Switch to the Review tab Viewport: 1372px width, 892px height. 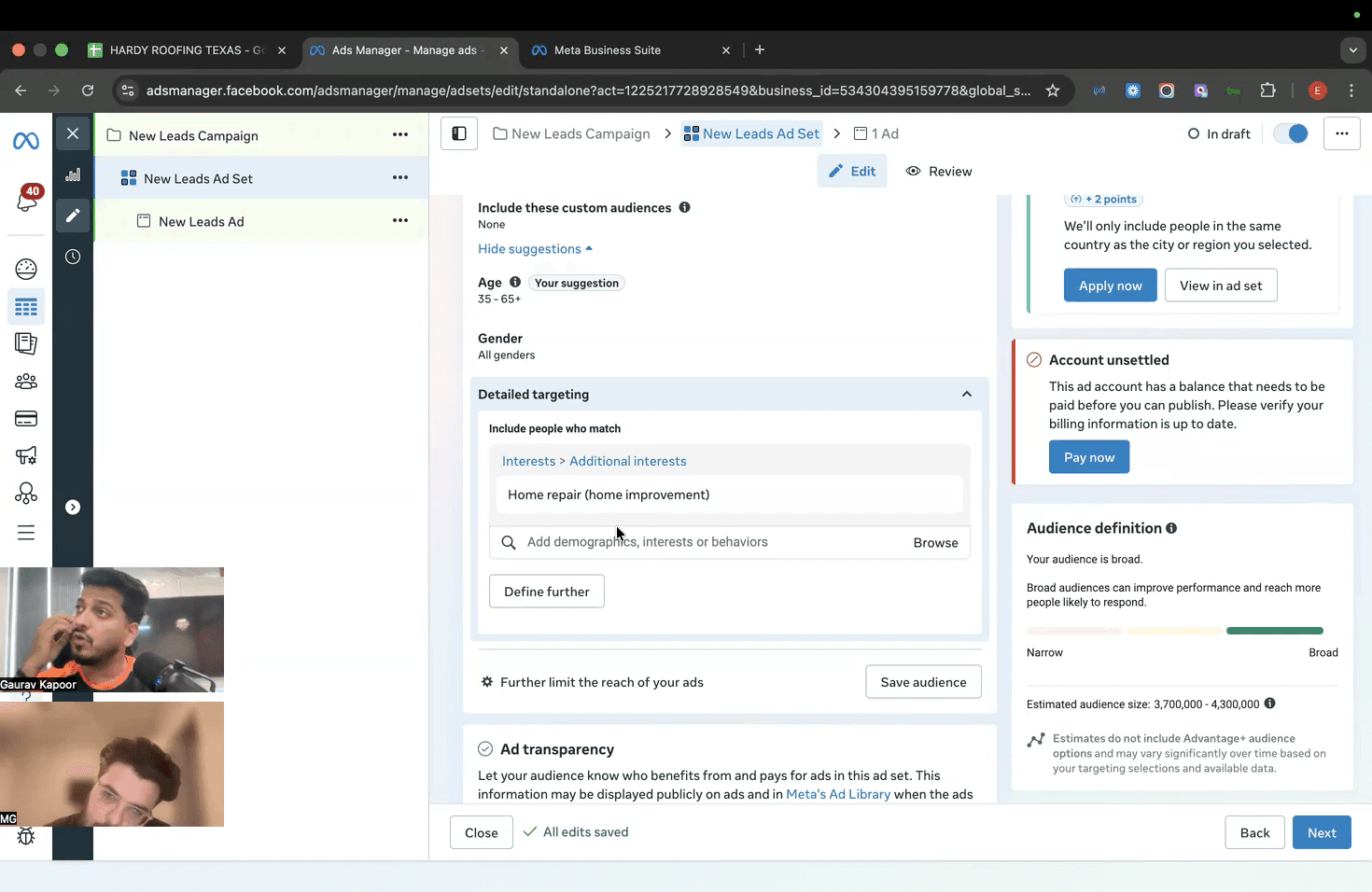[x=939, y=171]
